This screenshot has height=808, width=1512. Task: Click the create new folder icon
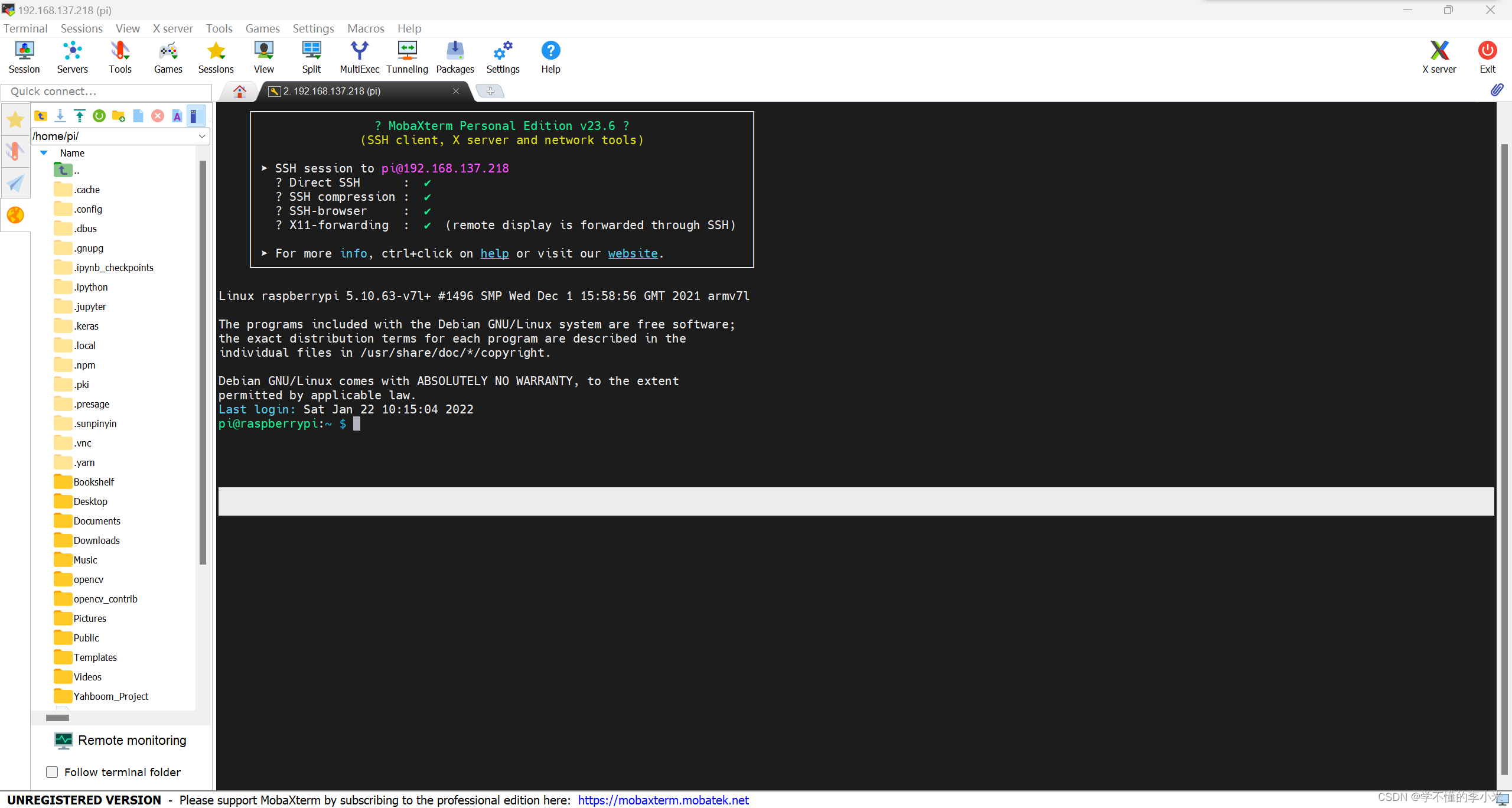pos(119,116)
